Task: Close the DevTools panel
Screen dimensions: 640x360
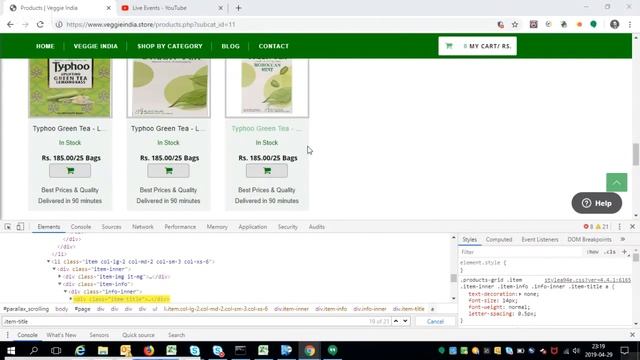Action: point(632,227)
